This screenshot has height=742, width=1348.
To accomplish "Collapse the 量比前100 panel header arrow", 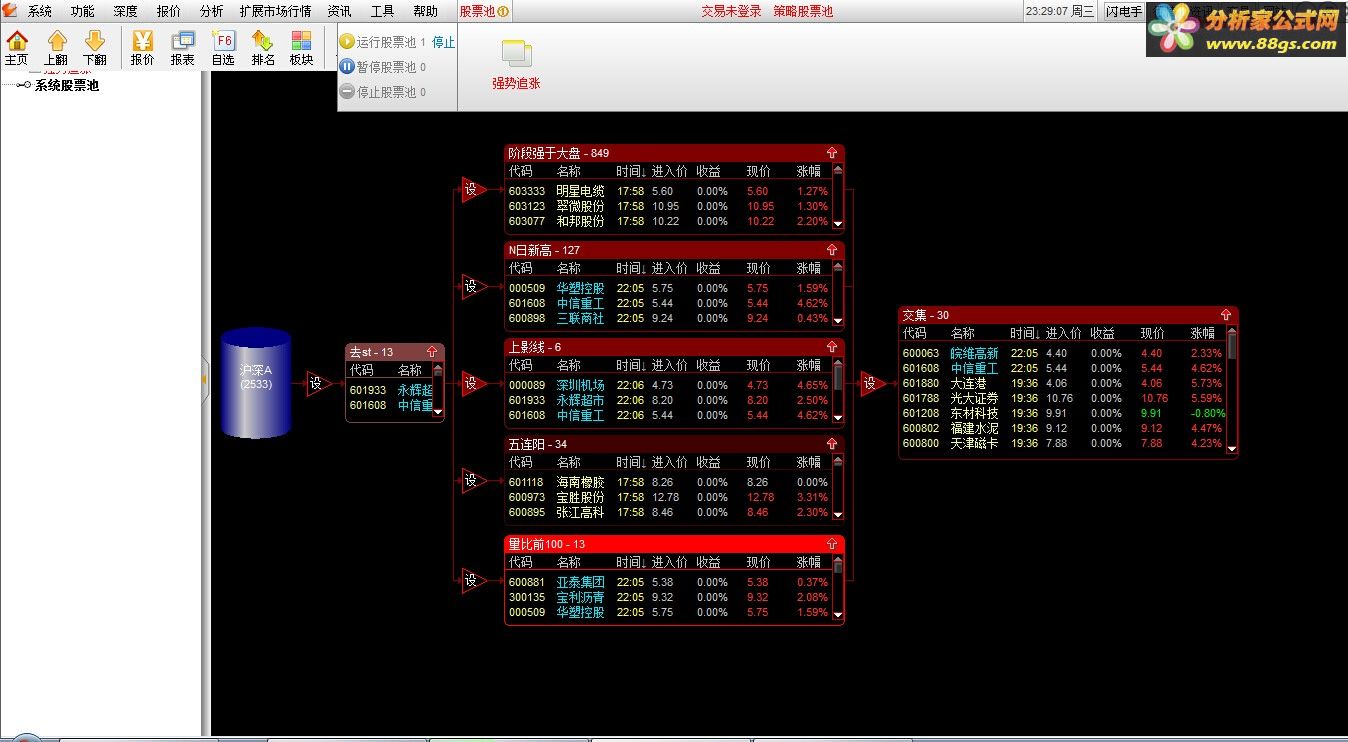I will (832, 544).
